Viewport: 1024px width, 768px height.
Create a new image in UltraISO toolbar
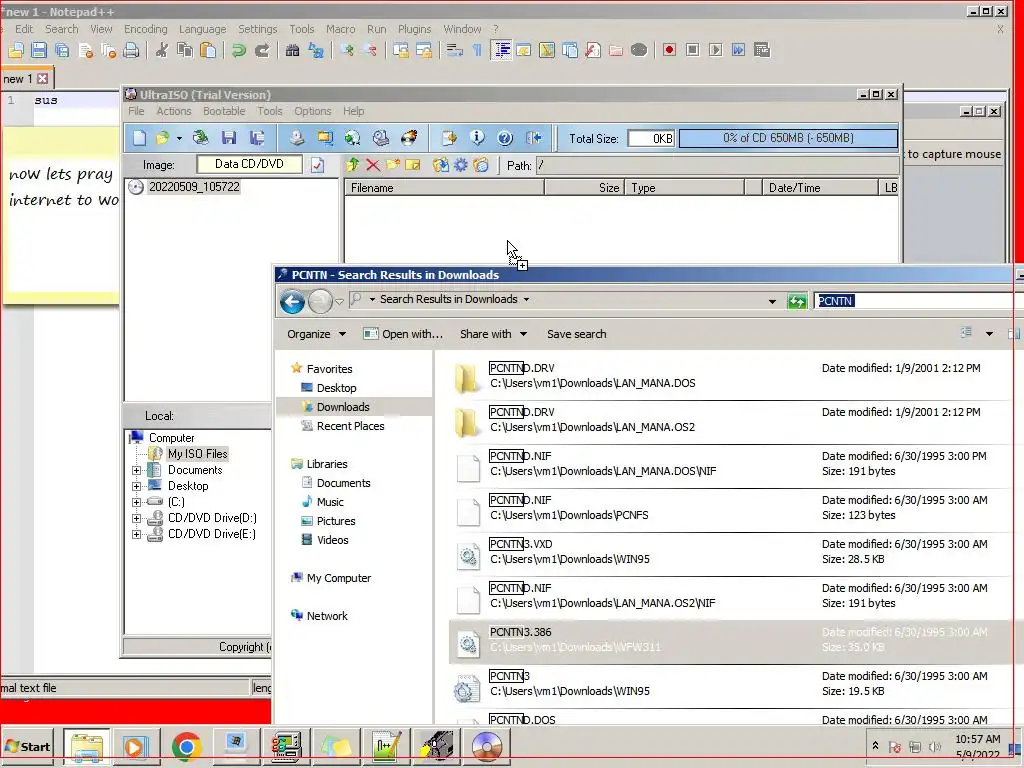click(x=139, y=138)
